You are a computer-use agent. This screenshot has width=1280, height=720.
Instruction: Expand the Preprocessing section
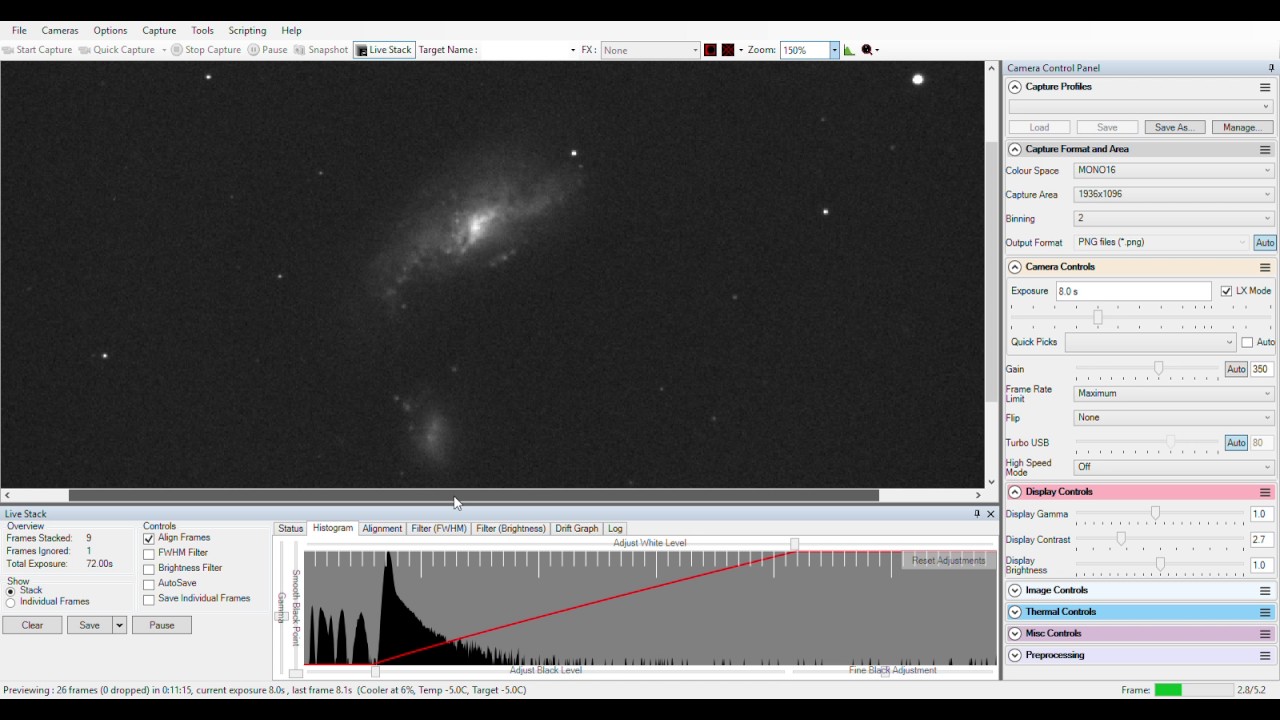1015,656
